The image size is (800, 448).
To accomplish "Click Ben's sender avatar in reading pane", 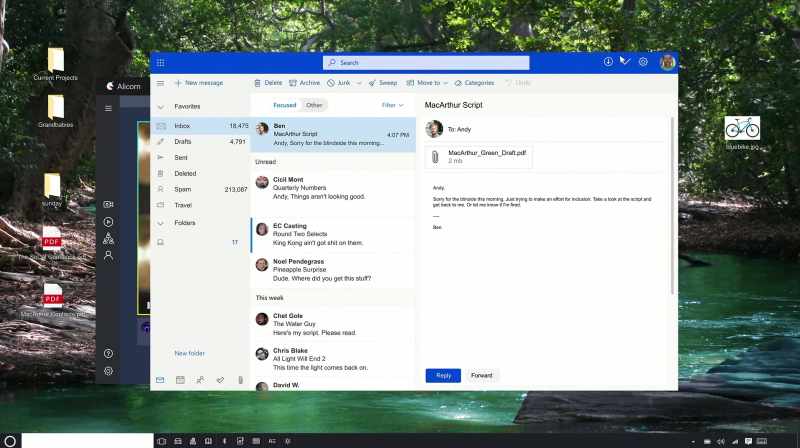I will pos(434,129).
